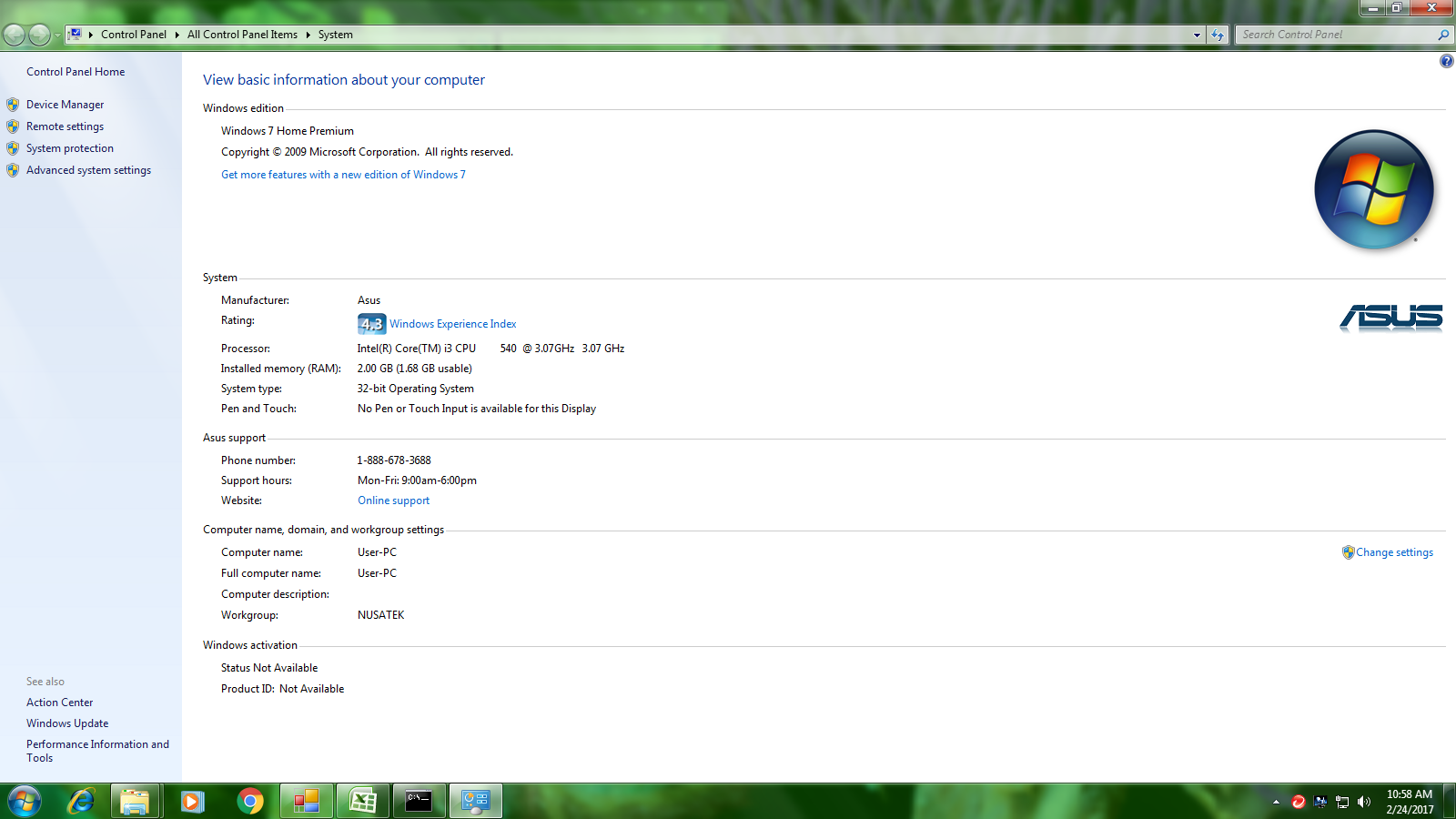Expand arrow after All Control Panel Items
This screenshot has width=1456, height=819.
(x=308, y=35)
